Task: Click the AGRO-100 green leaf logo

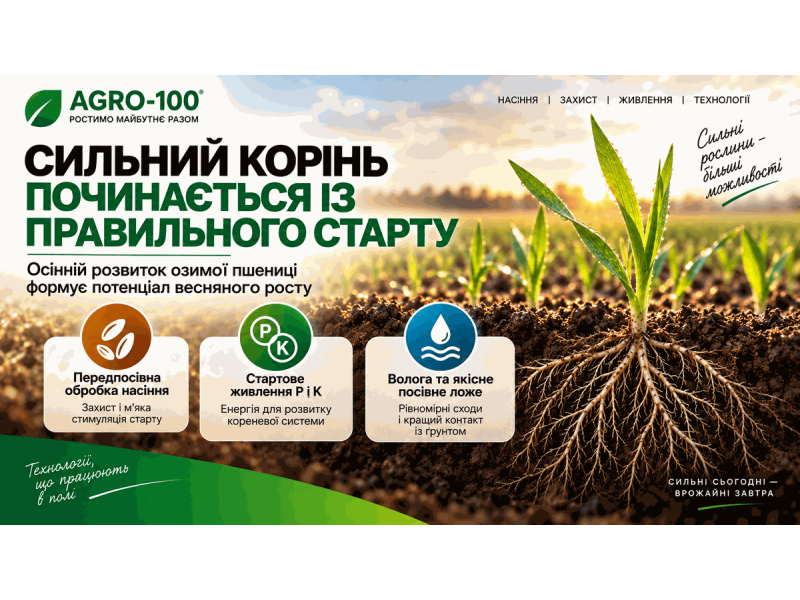Action: (43, 108)
